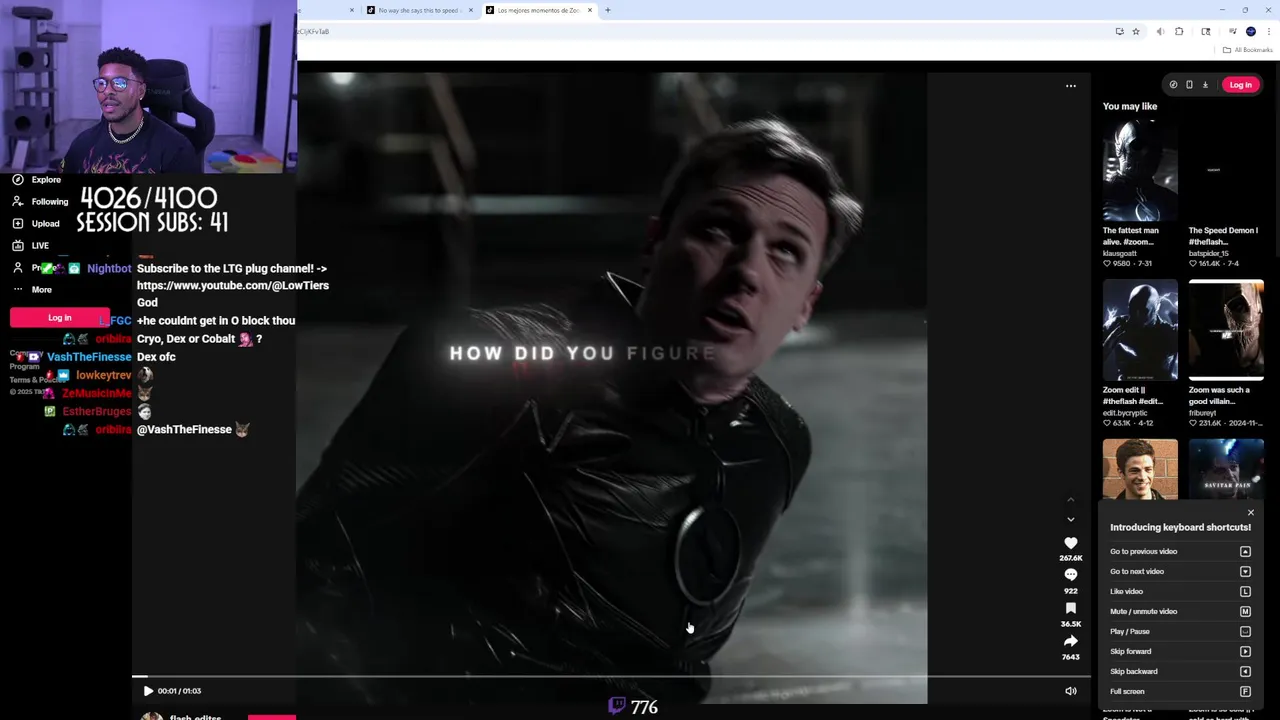The width and height of the screenshot is (1280, 720).
Task: Open All Bookmarks folder
Action: click(1247, 50)
